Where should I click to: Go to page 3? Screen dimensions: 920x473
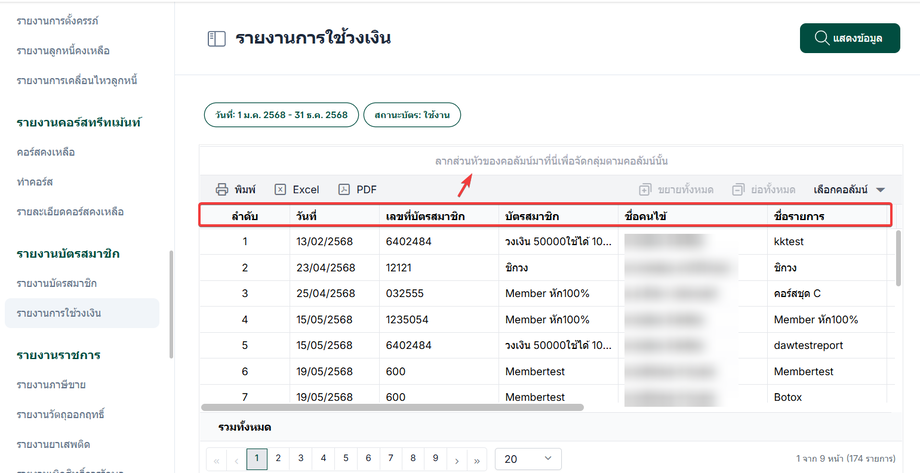tap(300, 458)
